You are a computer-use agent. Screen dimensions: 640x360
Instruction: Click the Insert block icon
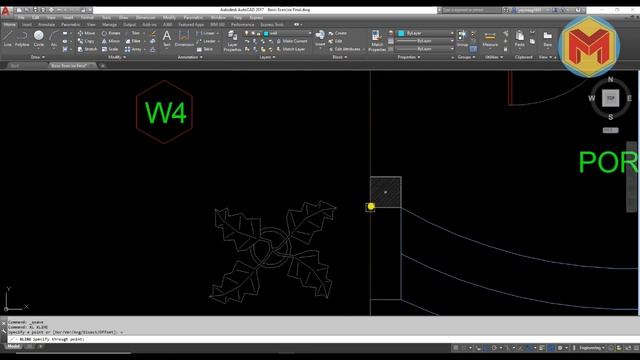click(x=320, y=38)
